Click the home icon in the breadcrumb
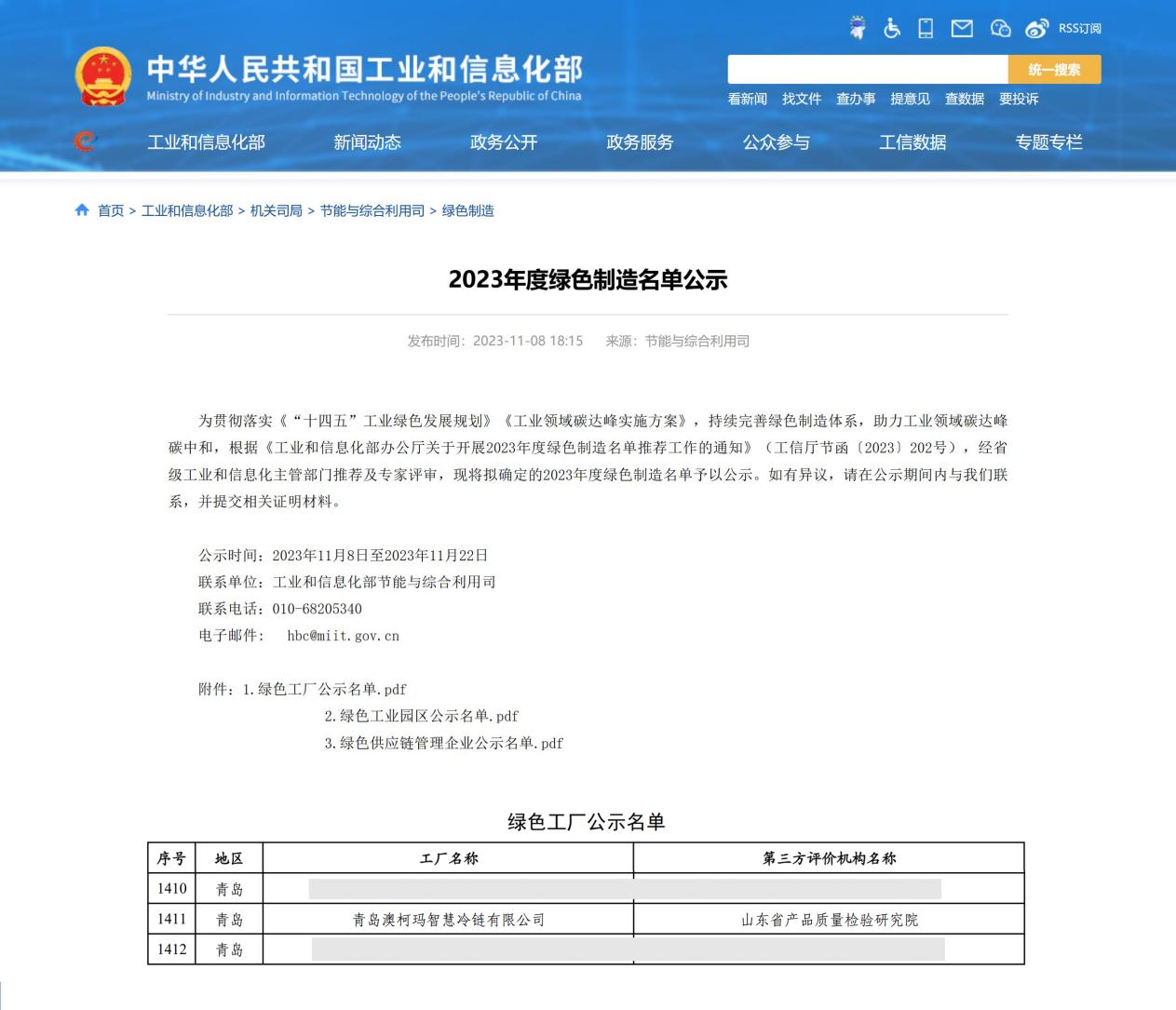The image size is (1176, 1010). [82, 209]
